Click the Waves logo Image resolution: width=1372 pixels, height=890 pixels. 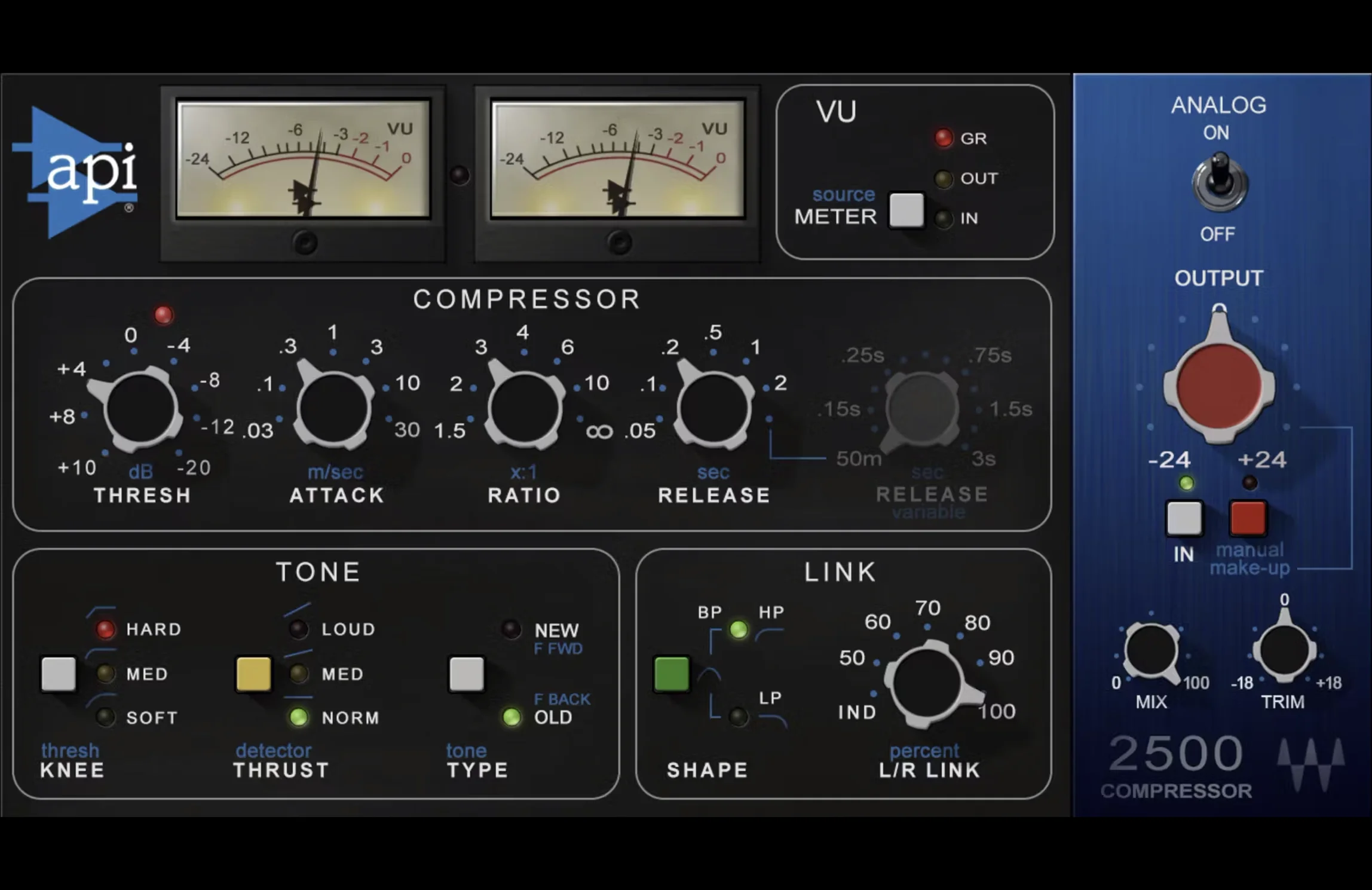point(1310,765)
